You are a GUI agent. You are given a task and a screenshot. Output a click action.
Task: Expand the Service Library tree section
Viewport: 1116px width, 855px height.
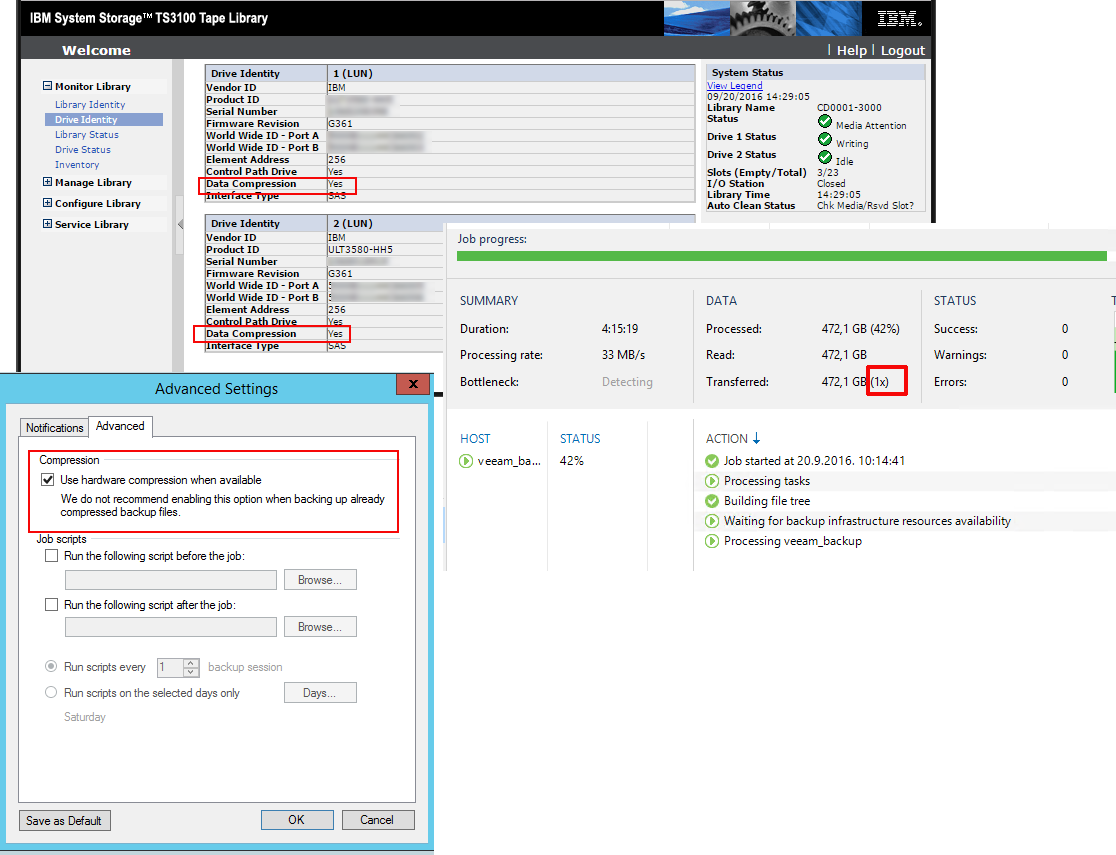click(x=47, y=224)
